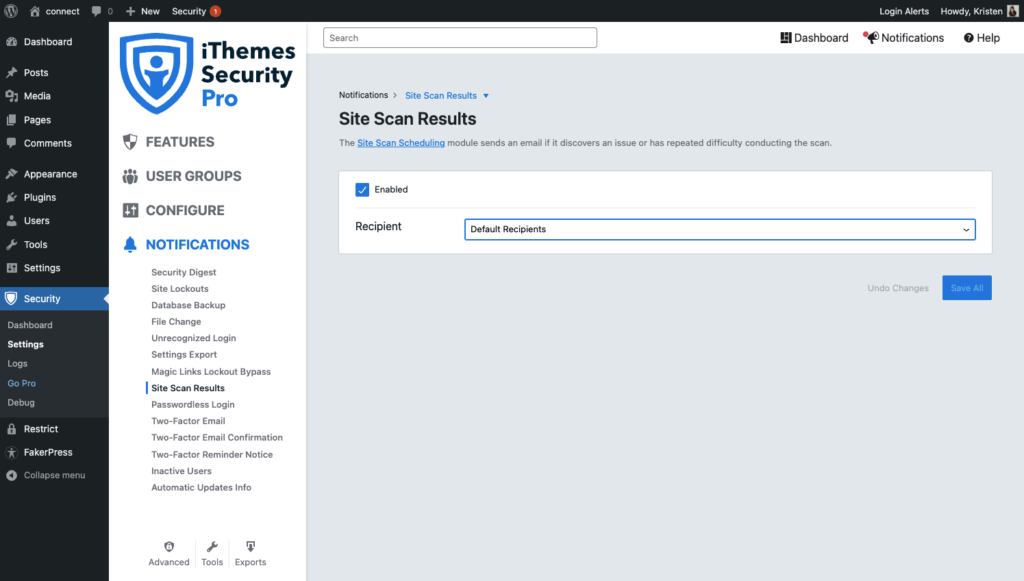
Task: Open the FEATURES section
Action: coord(180,142)
